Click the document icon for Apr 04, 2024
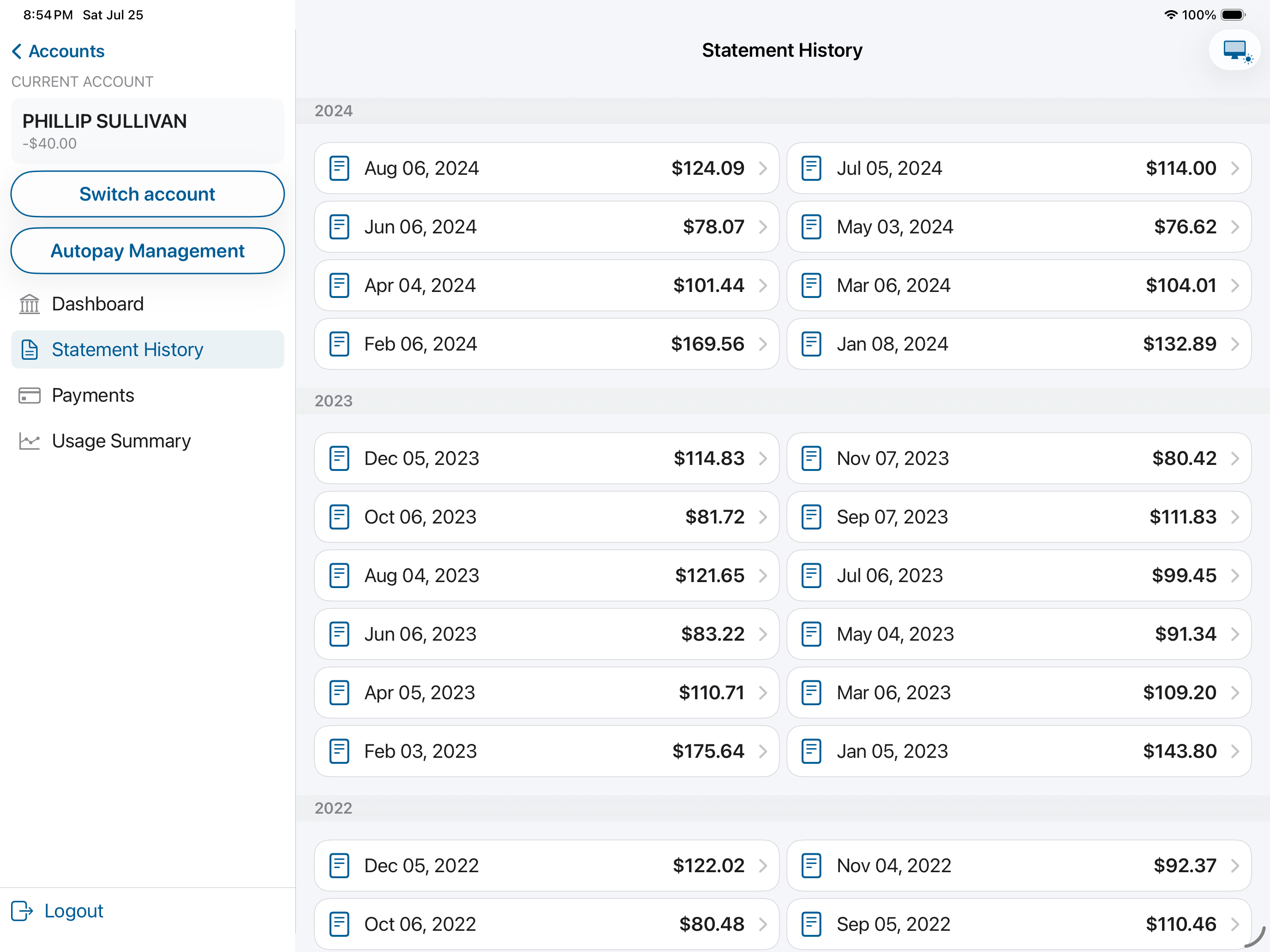The height and width of the screenshot is (952, 1270). [339, 285]
